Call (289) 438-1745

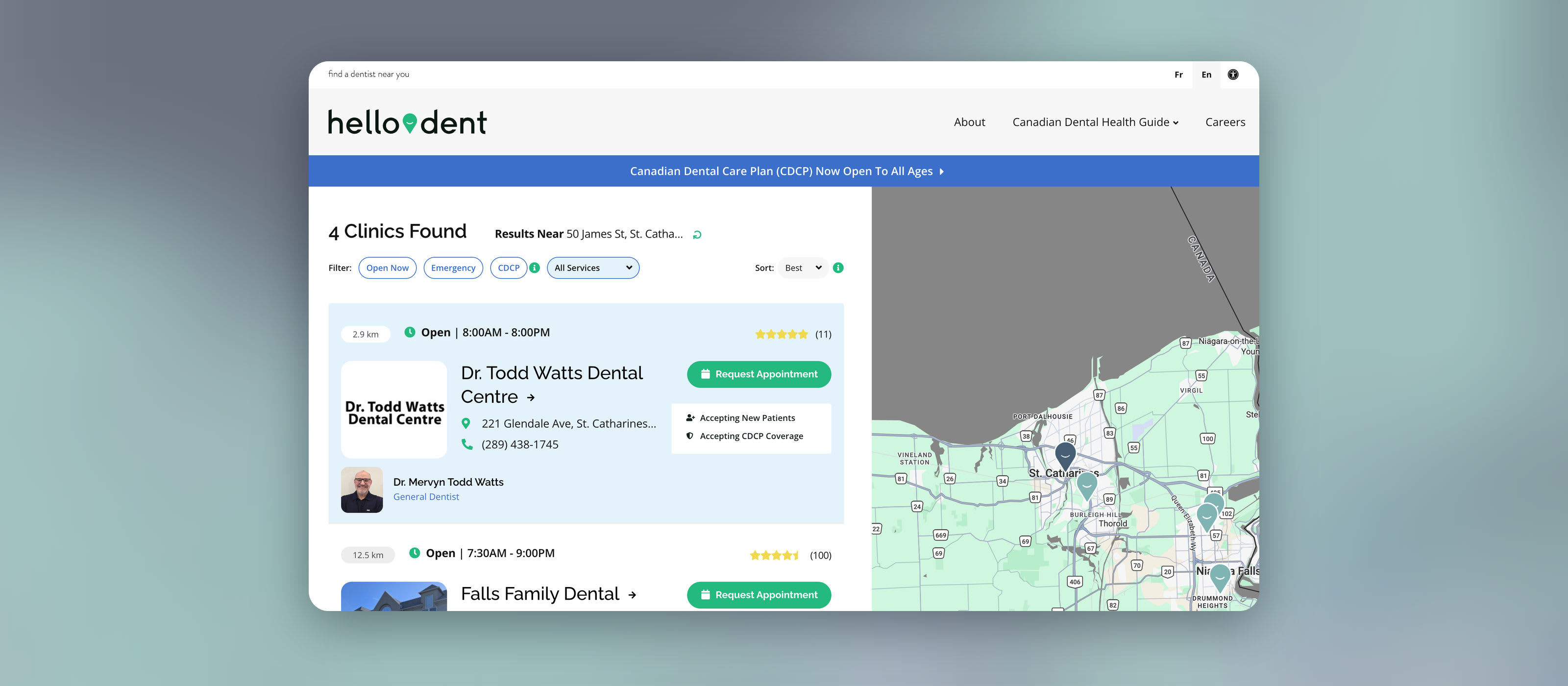tap(519, 444)
